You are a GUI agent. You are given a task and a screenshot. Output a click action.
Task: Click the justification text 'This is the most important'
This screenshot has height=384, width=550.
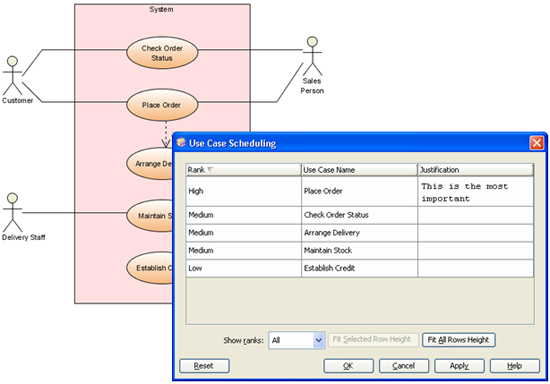pos(464,192)
